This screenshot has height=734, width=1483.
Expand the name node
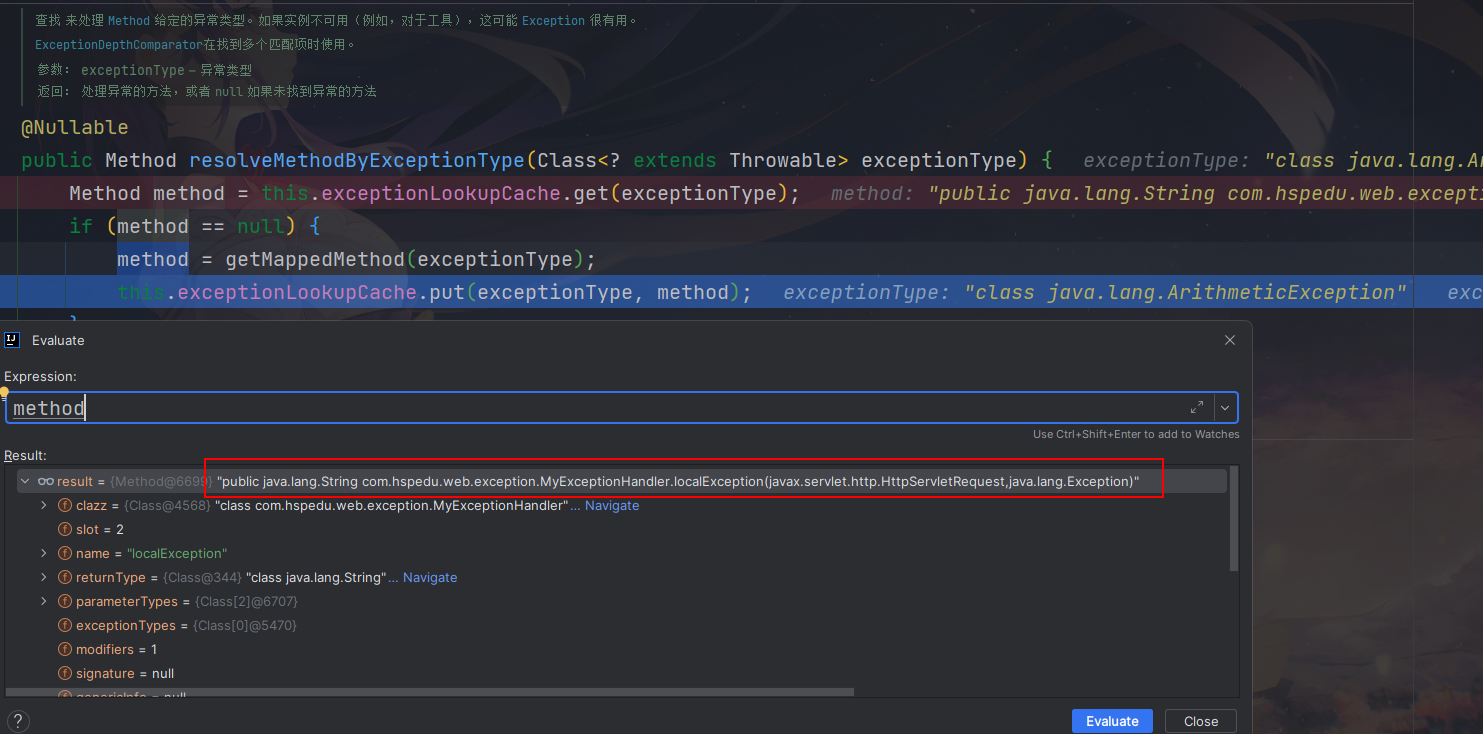coord(44,553)
